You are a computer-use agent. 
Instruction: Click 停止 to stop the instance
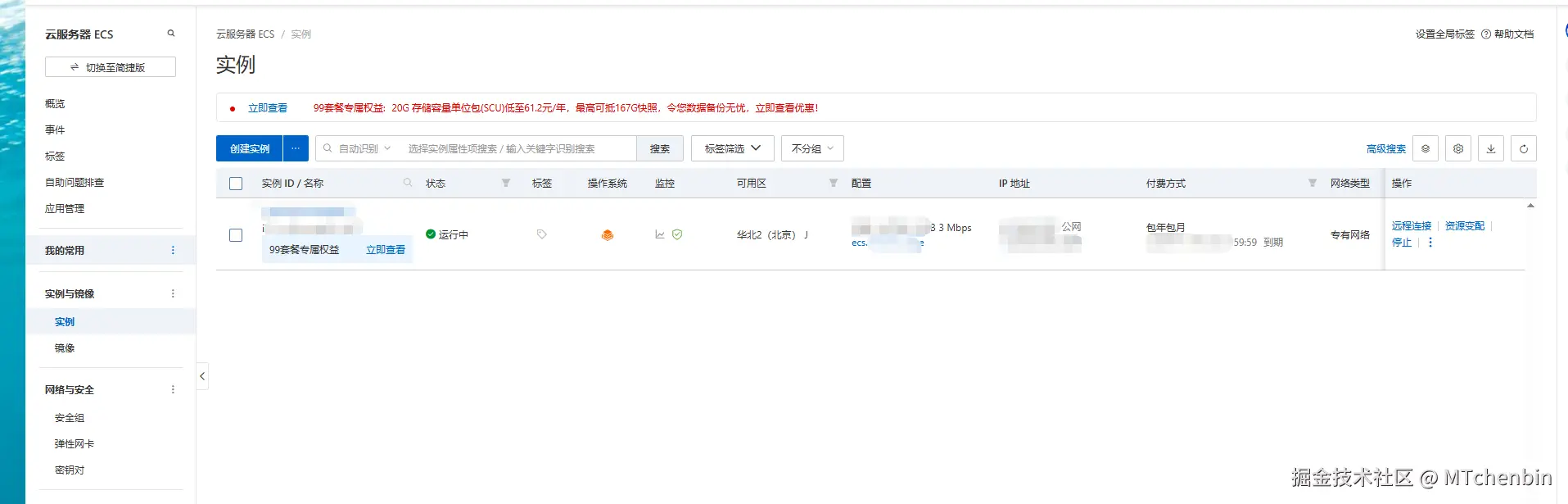1402,243
